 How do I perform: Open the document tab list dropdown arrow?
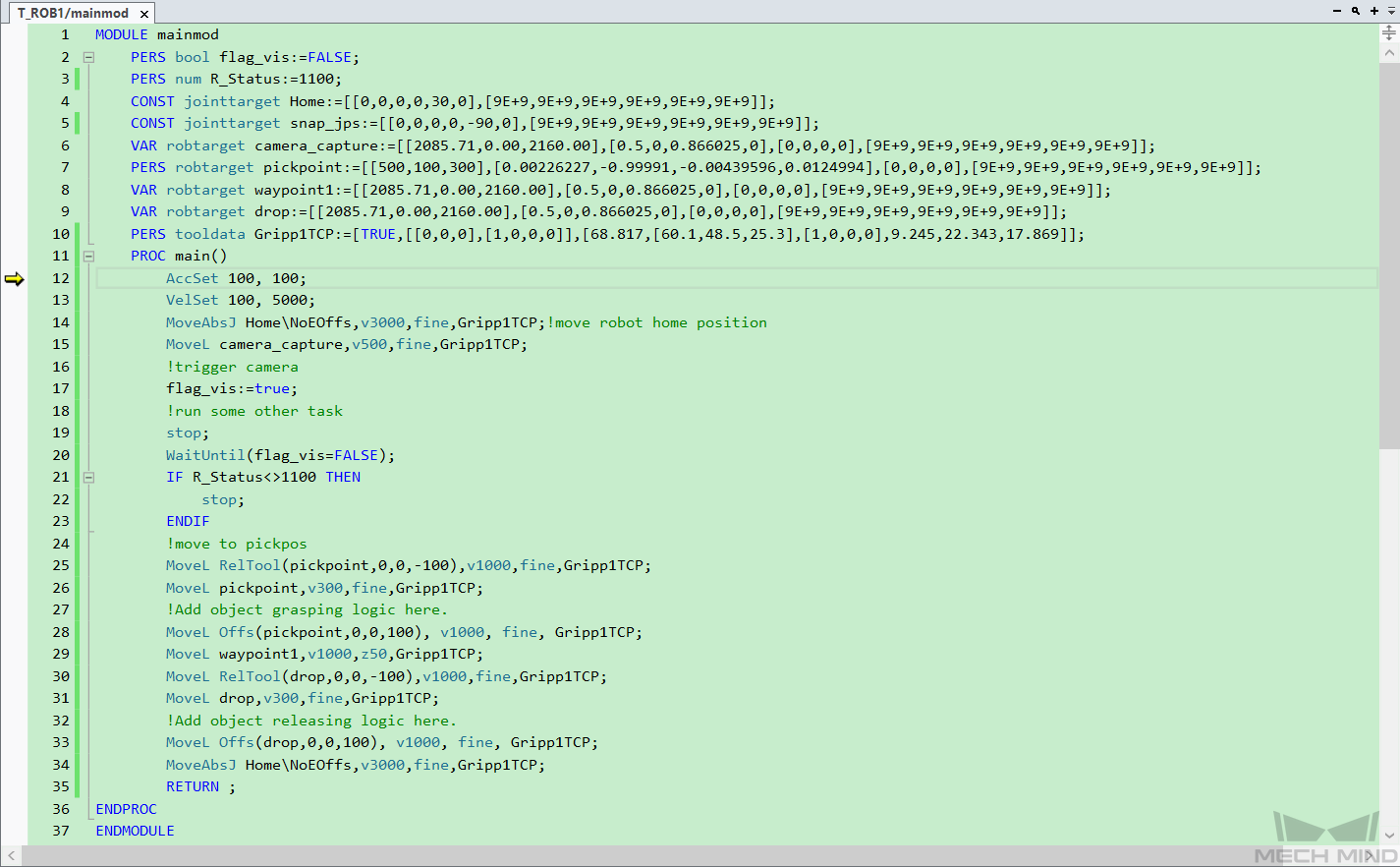click(1391, 11)
